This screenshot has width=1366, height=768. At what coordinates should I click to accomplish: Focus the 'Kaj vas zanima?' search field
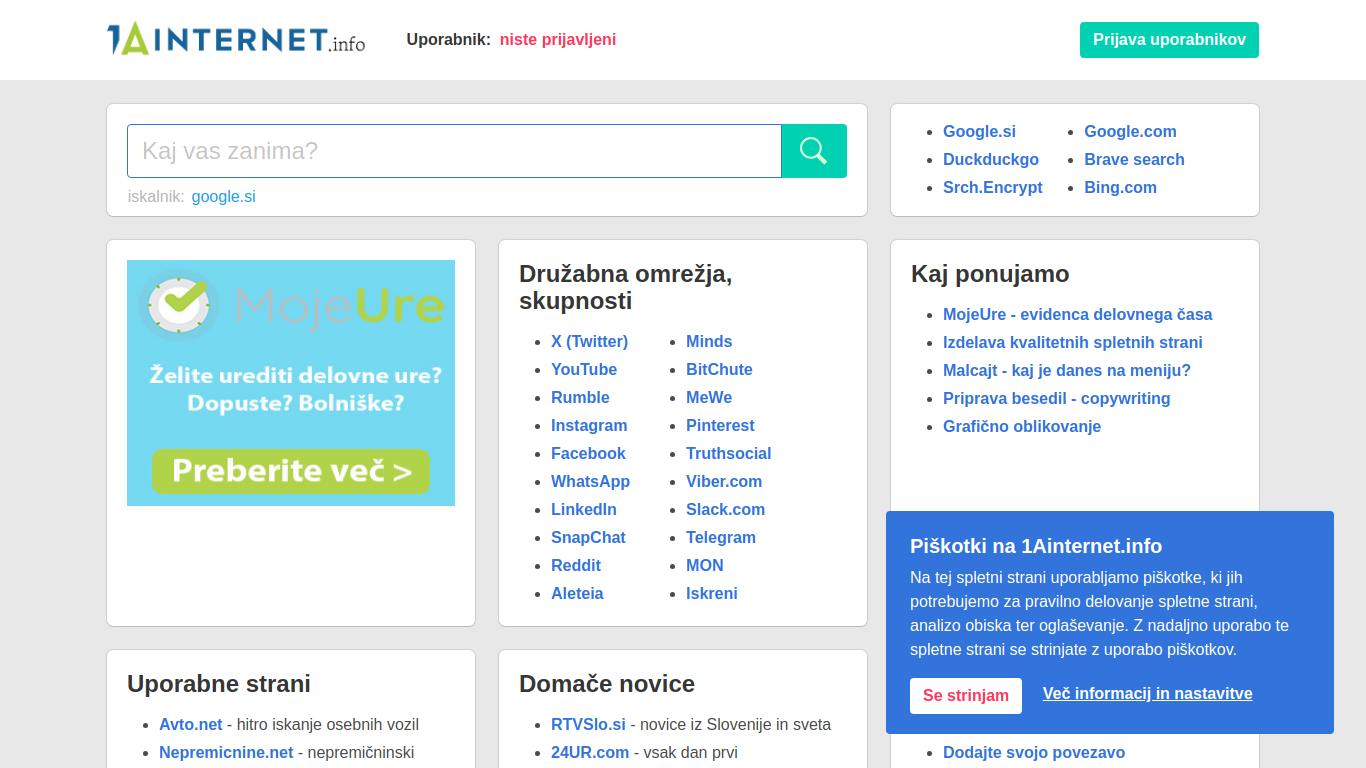pos(454,151)
